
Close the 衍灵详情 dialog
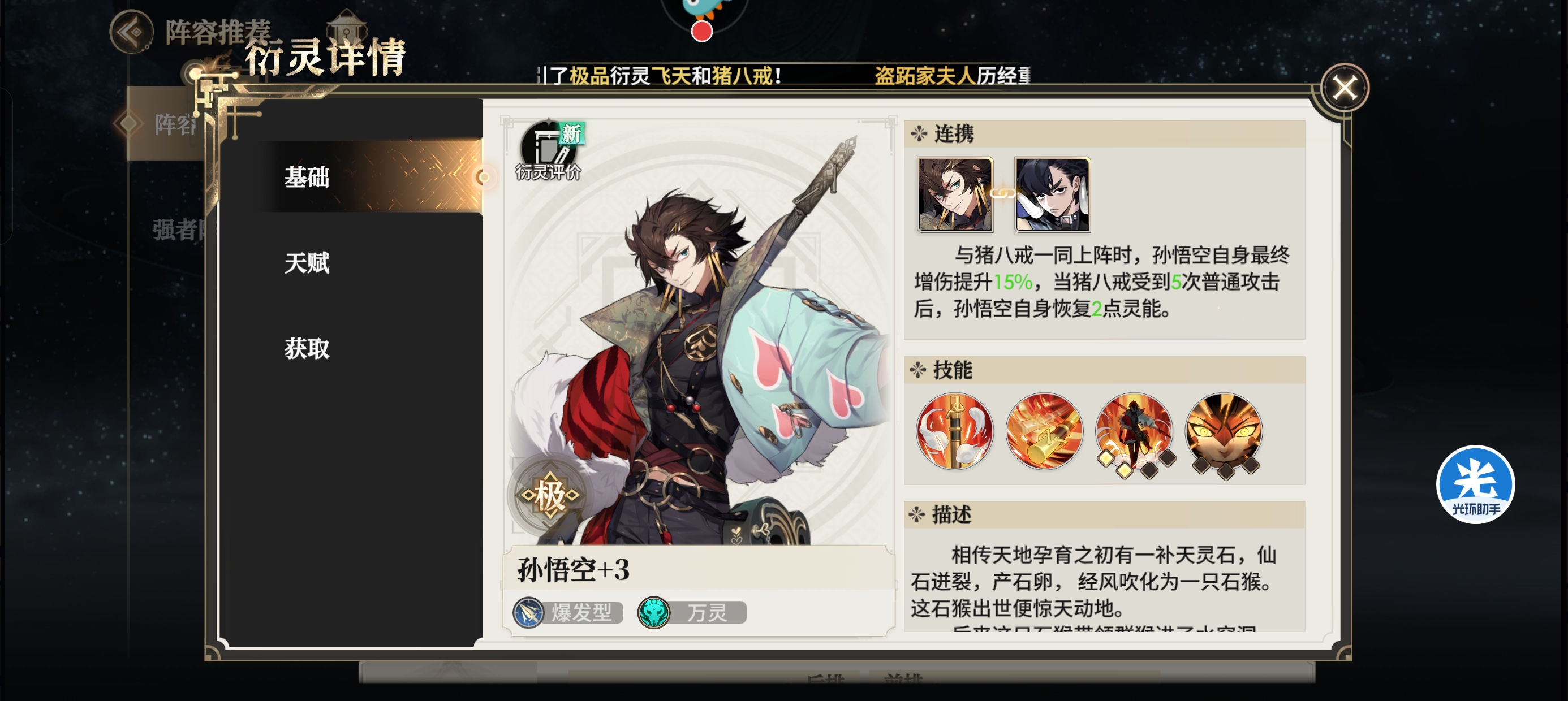pos(1344,88)
